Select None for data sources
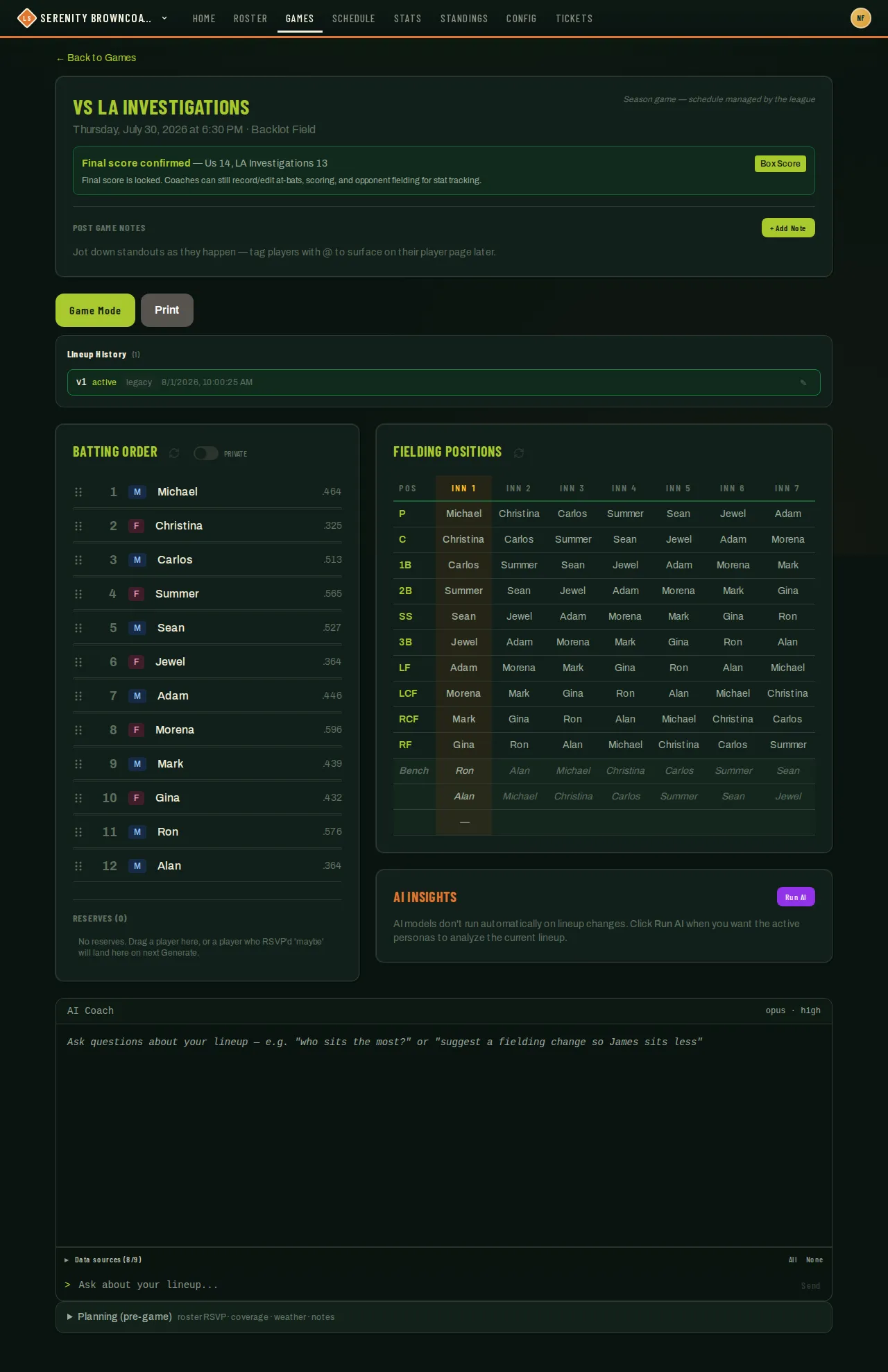 click(x=814, y=1260)
